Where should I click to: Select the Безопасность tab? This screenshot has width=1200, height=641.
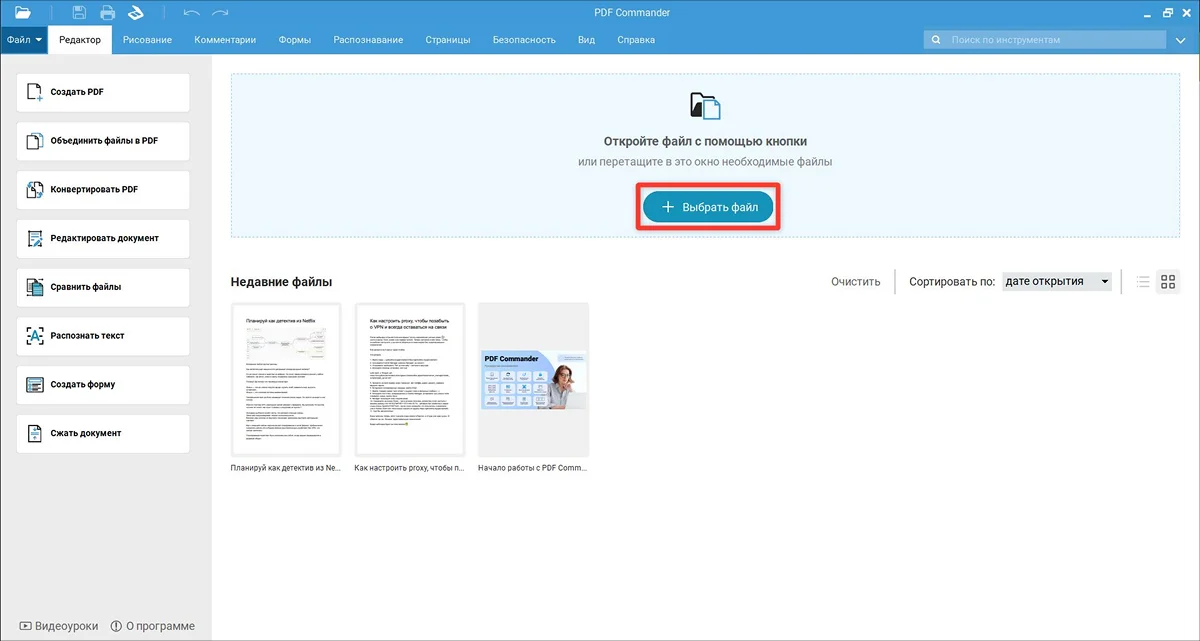(524, 40)
